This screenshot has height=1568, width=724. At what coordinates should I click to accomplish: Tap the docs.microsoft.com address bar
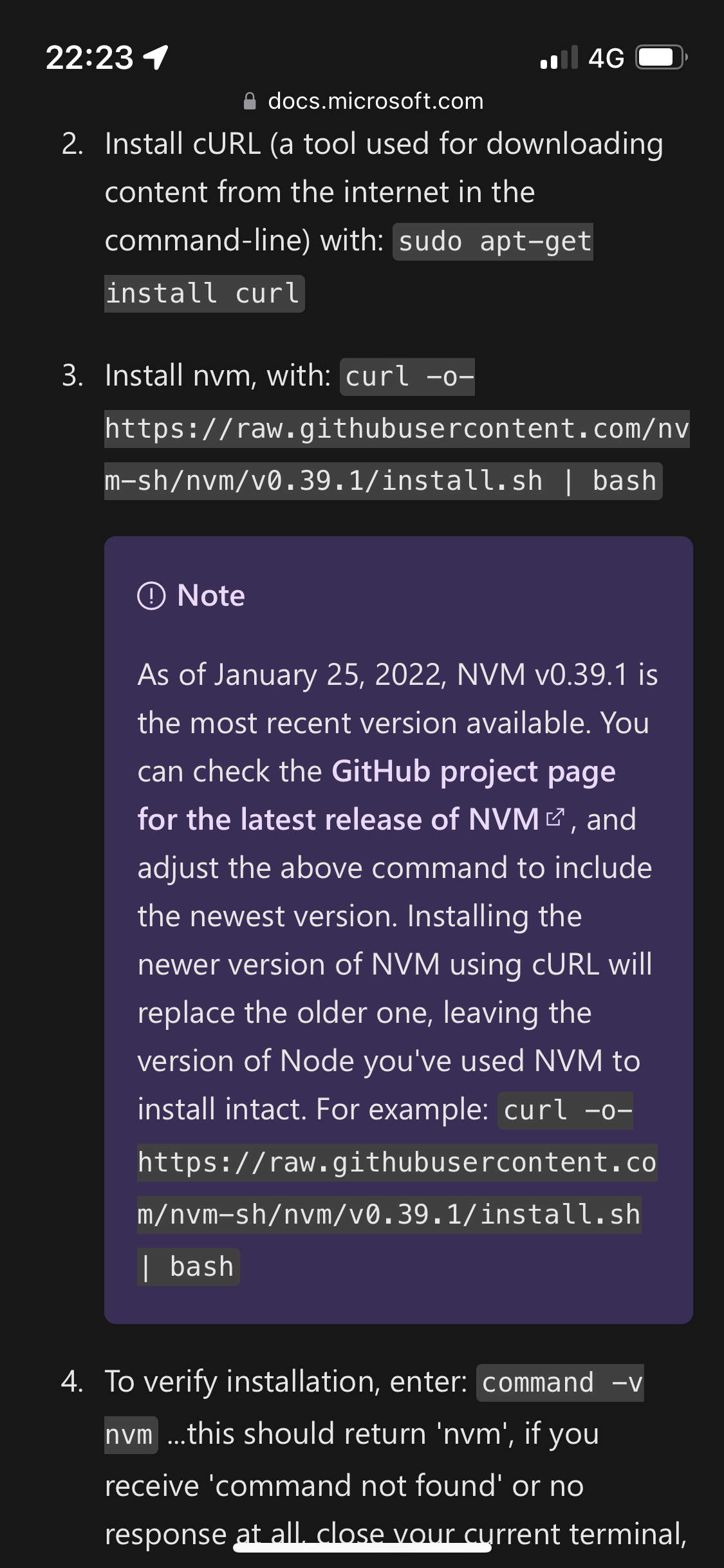[x=376, y=100]
